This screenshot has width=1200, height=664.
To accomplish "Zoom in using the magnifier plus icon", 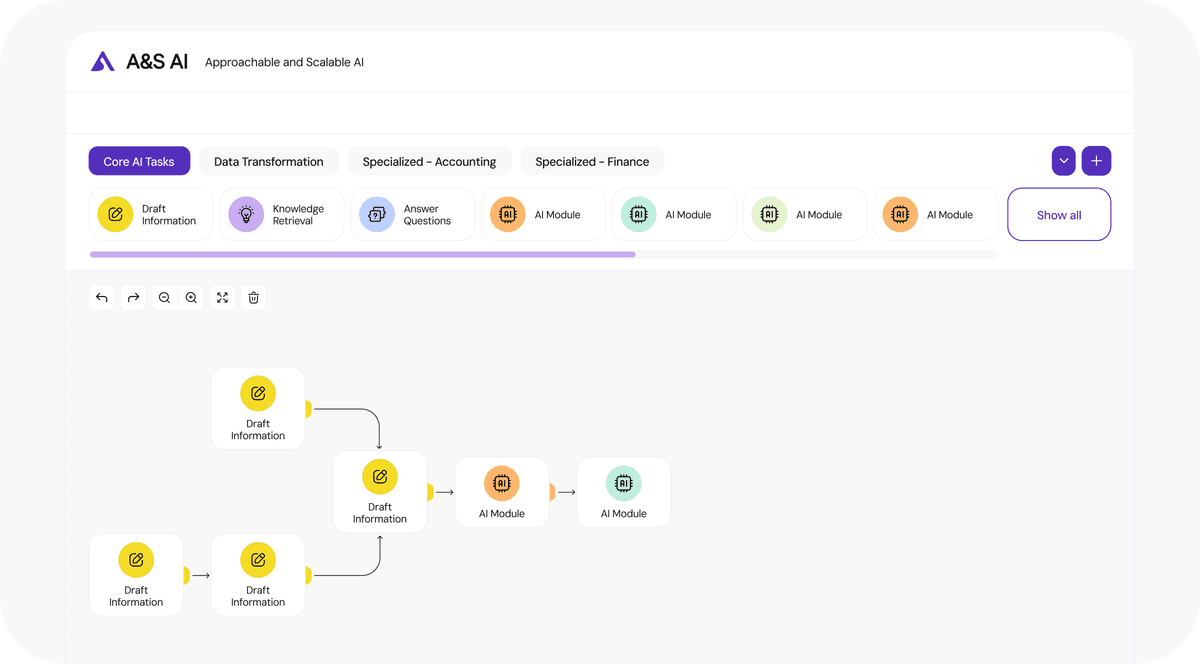I will (x=191, y=297).
